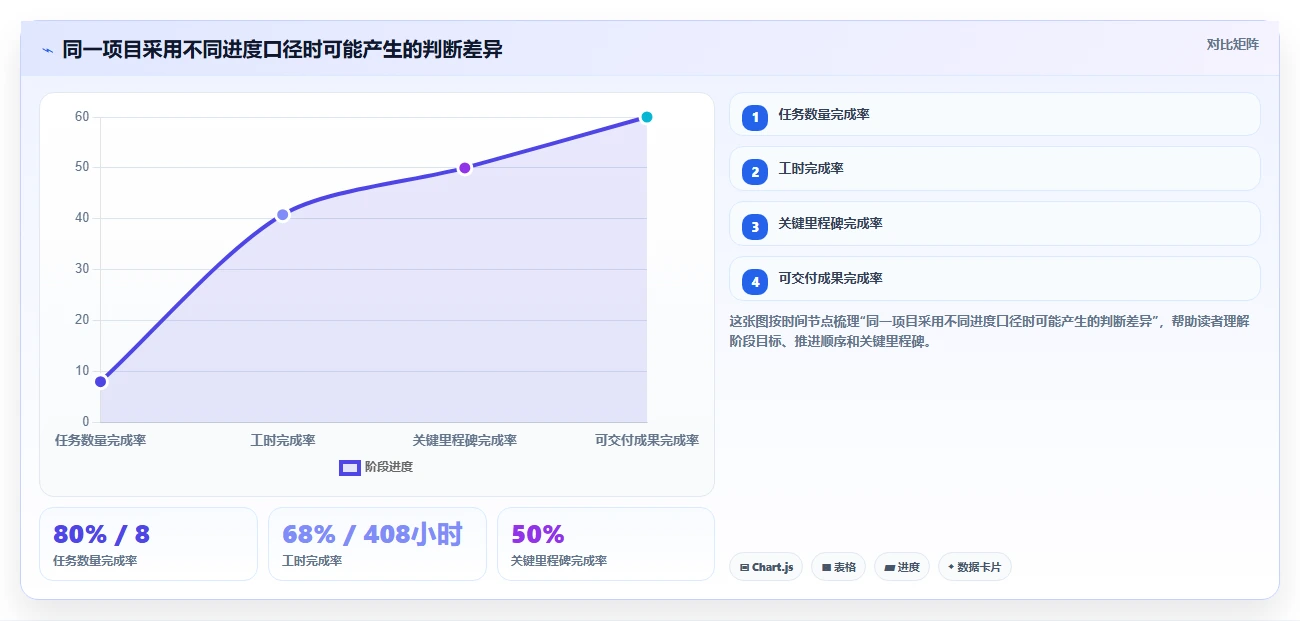
Task: Click the panel title 同一项目采用不同进度口径
Action: [x=282, y=49]
